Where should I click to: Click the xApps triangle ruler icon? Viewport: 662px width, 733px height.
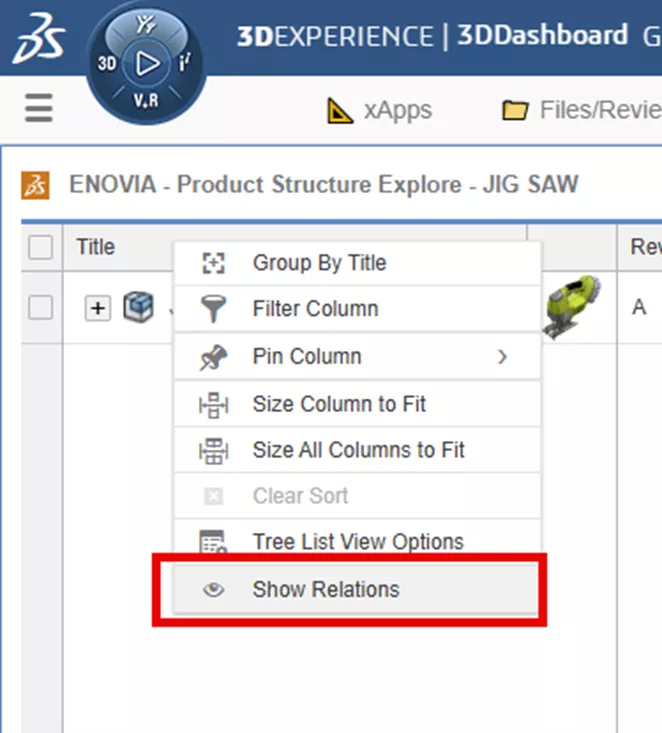[341, 110]
